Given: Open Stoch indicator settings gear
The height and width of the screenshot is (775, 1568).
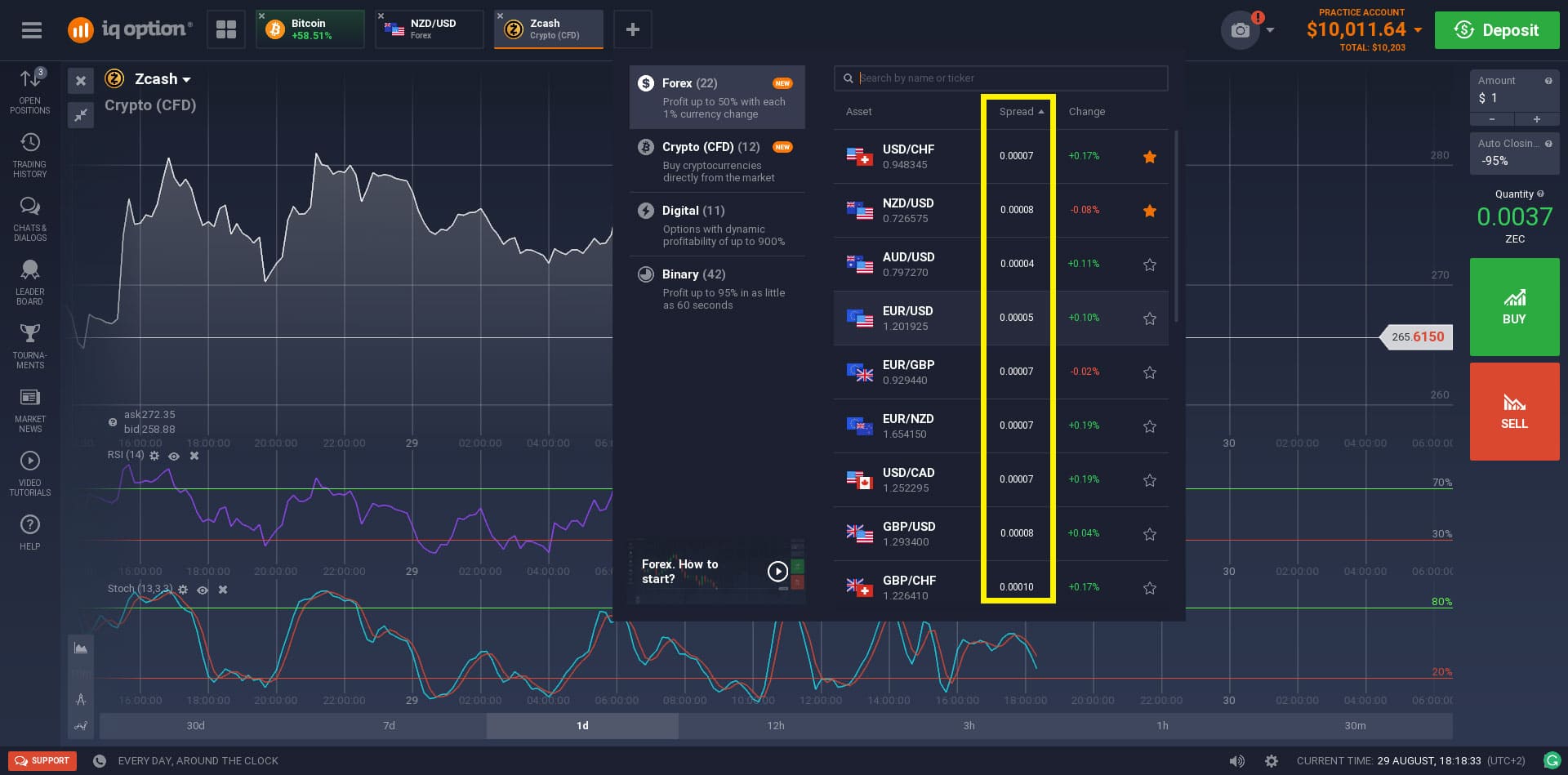Looking at the screenshot, I should (x=183, y=590).
